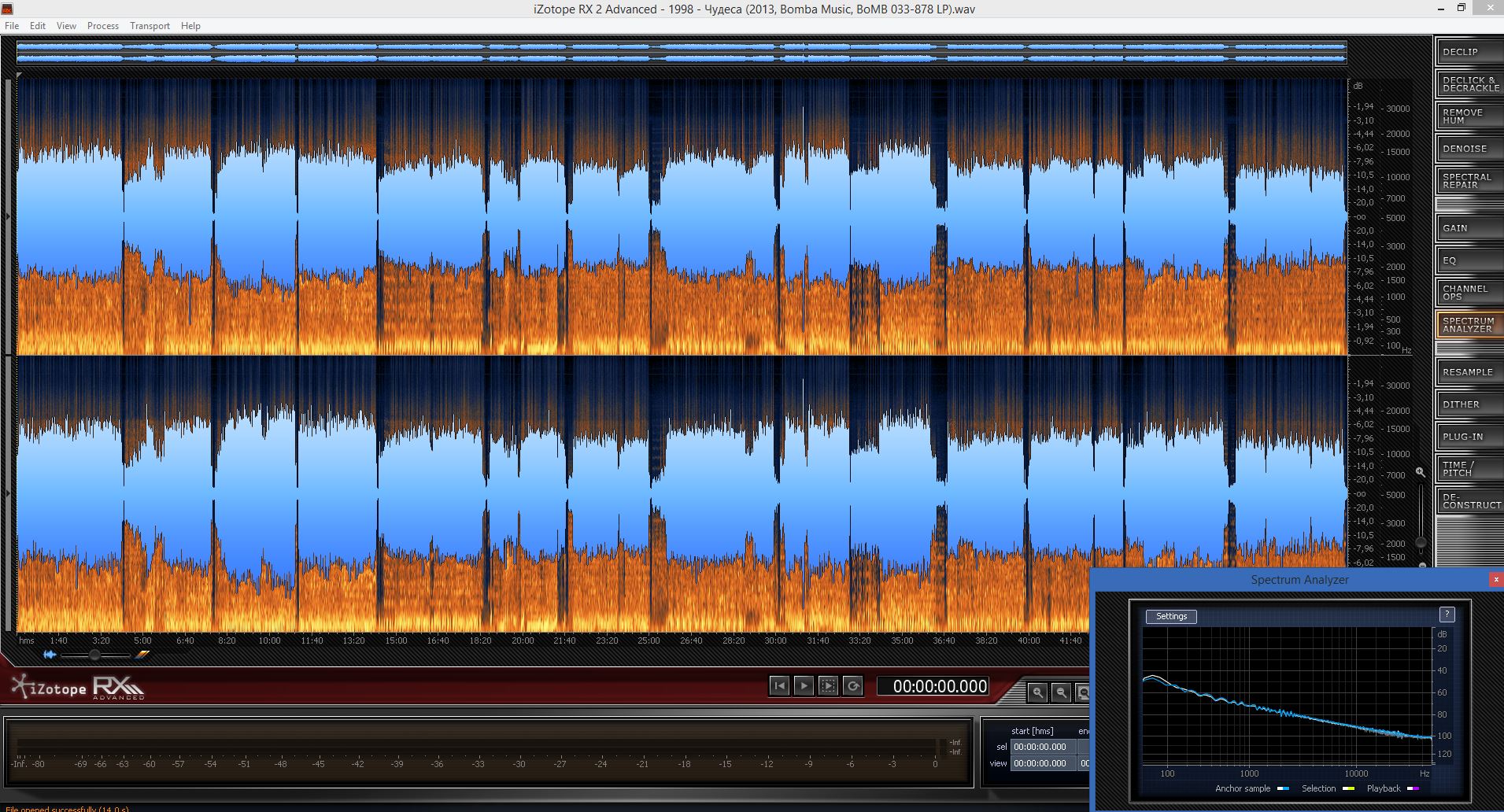Screen dimensions: 1504x812
Task: Click the Selection legend color swatch
Action: coord(1349,788)
